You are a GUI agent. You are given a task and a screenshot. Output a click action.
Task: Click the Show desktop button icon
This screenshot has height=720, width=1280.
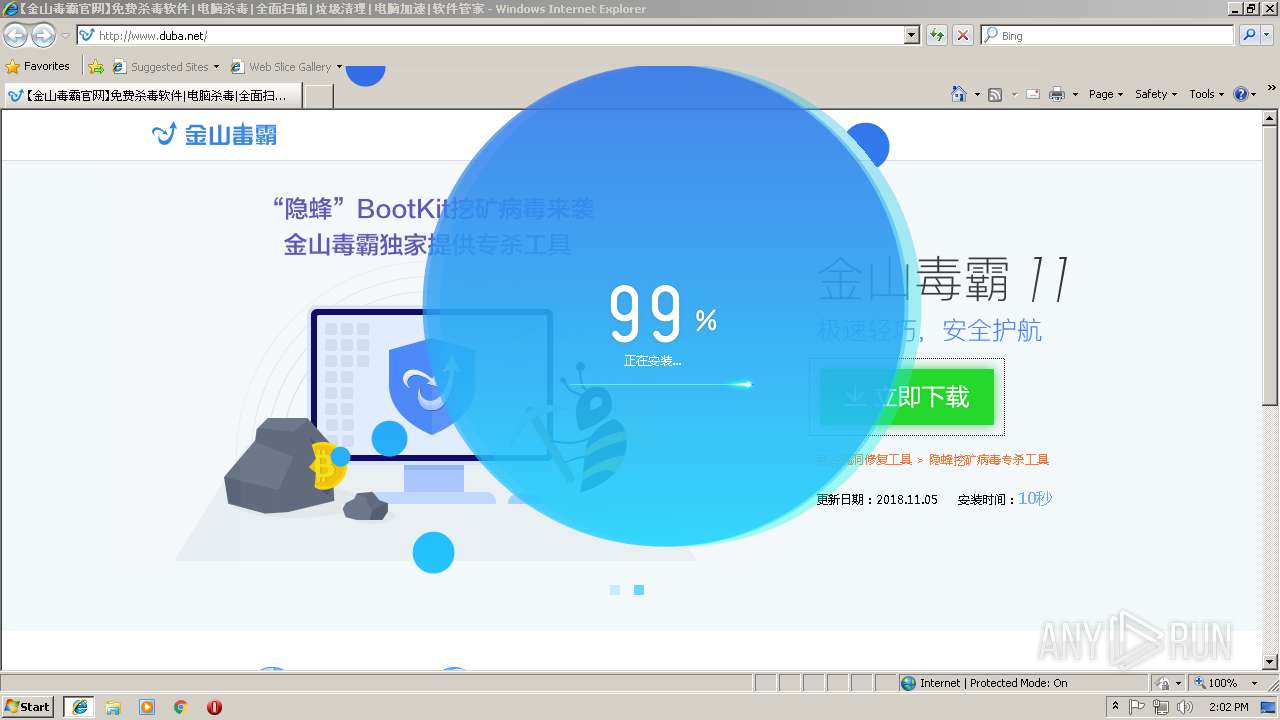coord(1269,707)
